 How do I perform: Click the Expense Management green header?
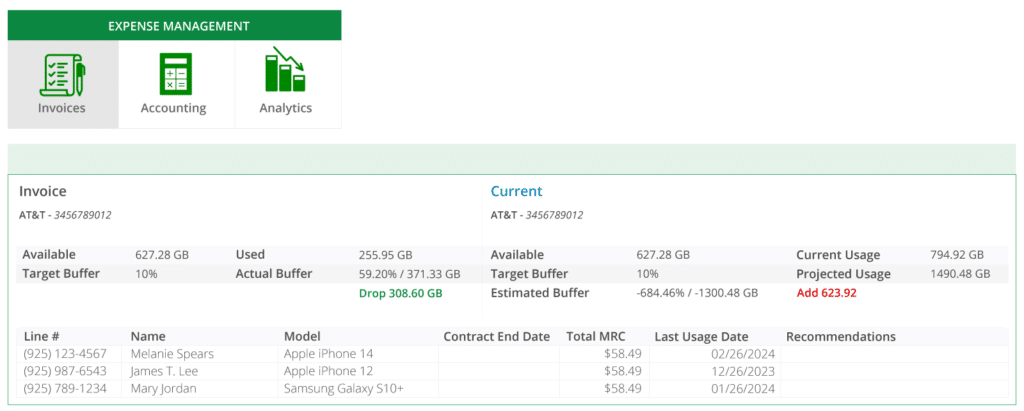coord(174,26)
